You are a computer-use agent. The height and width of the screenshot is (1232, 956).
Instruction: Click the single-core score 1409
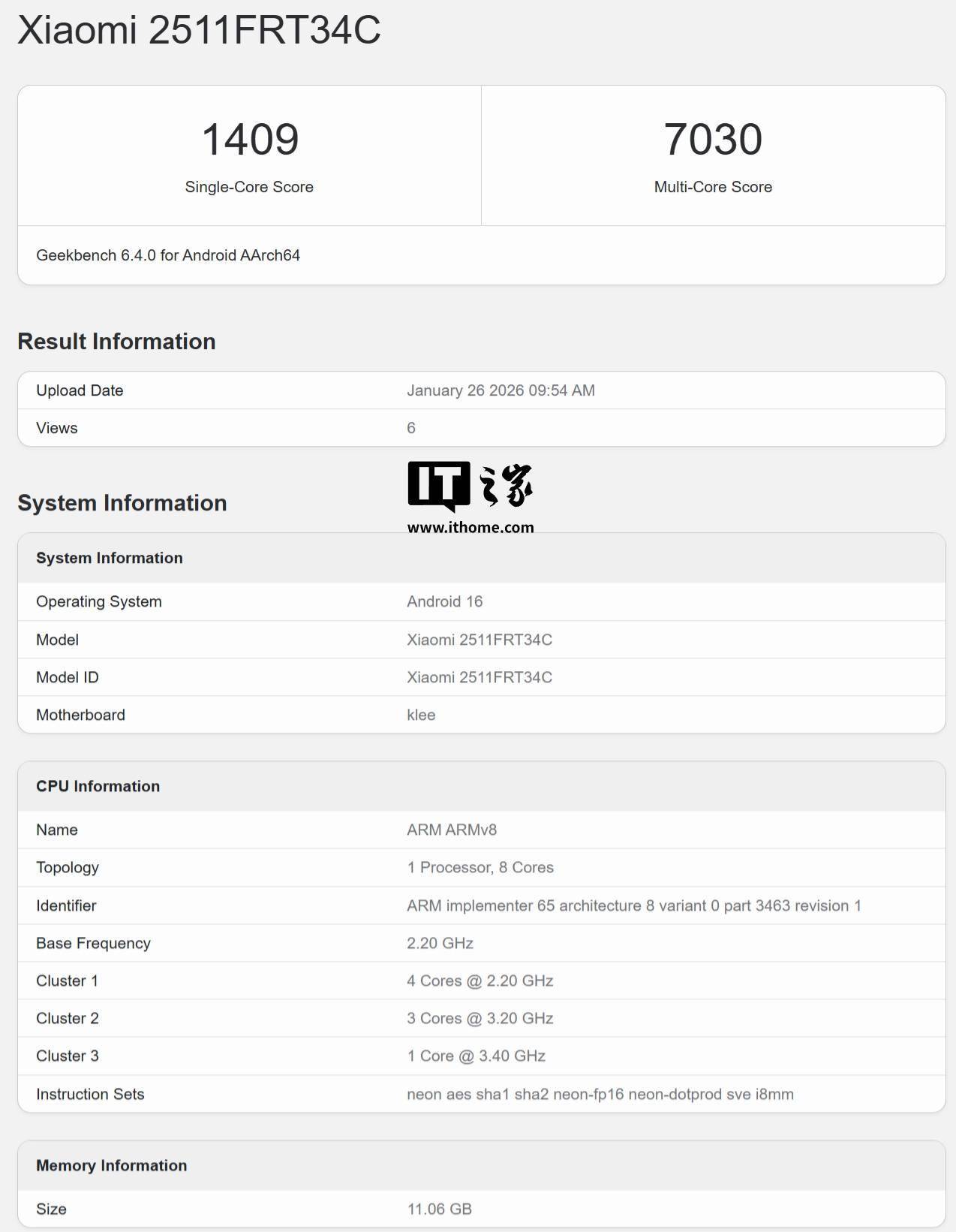(x=250, y=140)
